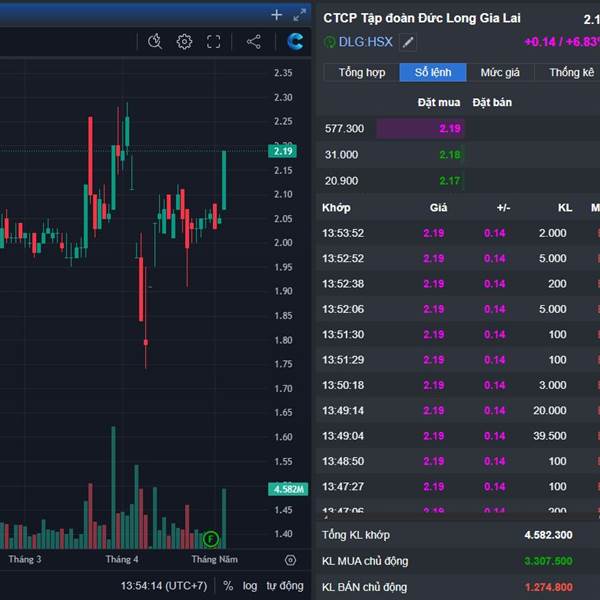Enter fullscreen chart mode
This screenshot has height=600, width=600.
[214, 41]
